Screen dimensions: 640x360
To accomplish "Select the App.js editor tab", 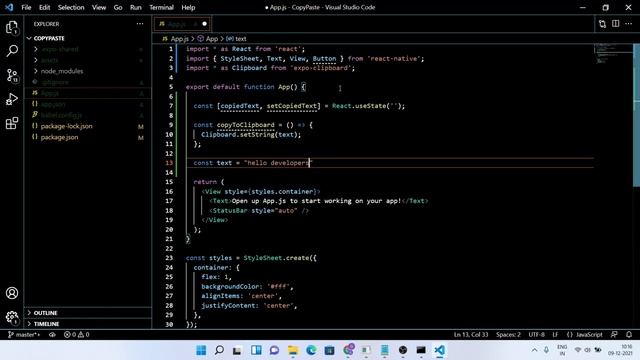I will coord(182,24).
